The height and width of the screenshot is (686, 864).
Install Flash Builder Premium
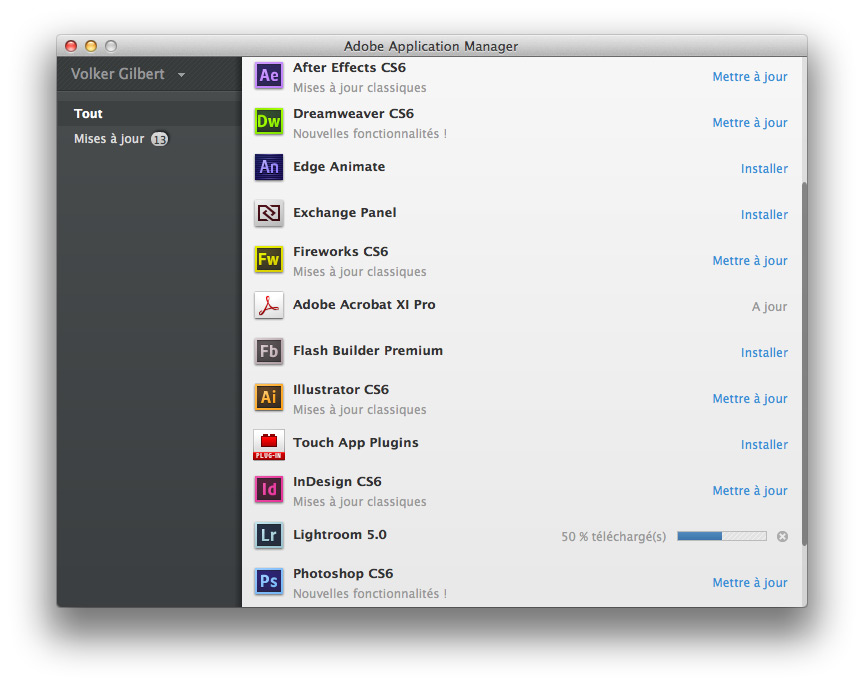[764, 353]
